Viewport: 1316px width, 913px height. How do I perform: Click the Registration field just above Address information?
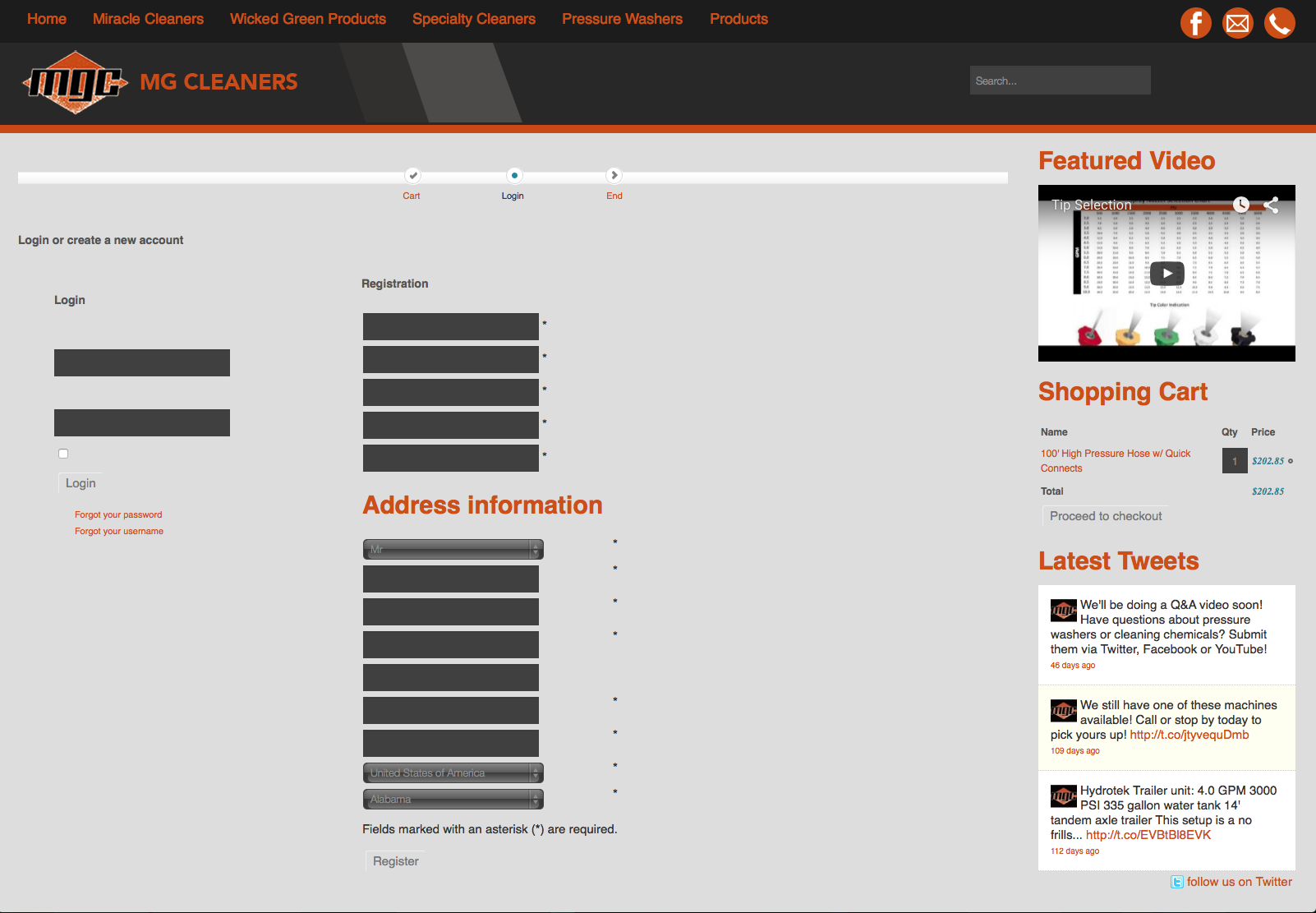(451, 459)
